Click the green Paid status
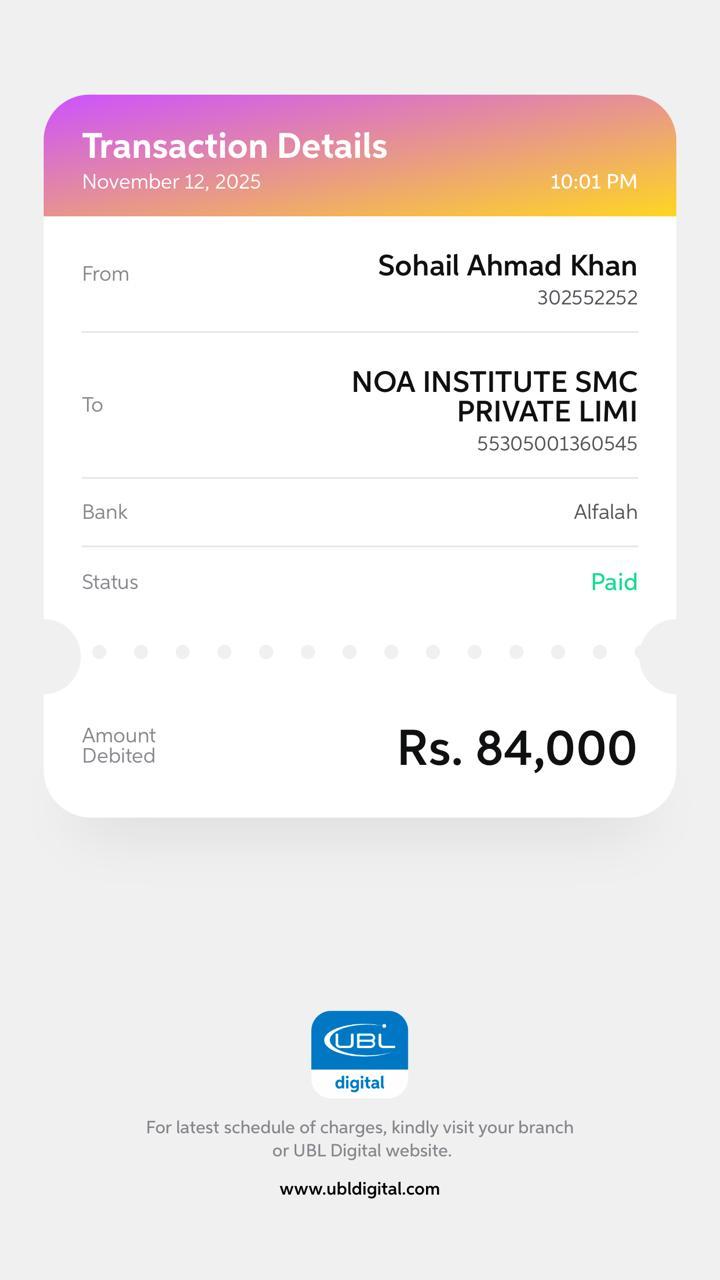The height and width of the screenshot is (1280, 720). click(614, 582)
